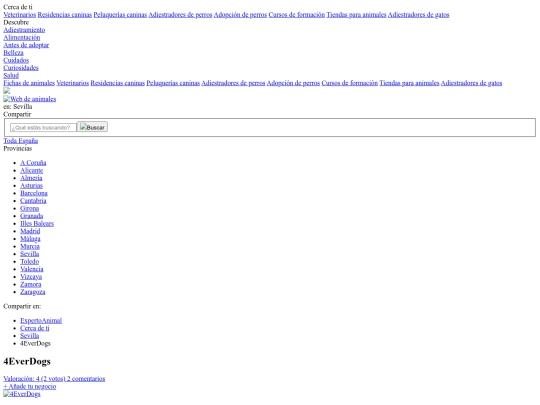Click the 4EverDogs image link at bottom
Image resolution: width=540 pixels, height=405 pixels.
coord(22,394)
